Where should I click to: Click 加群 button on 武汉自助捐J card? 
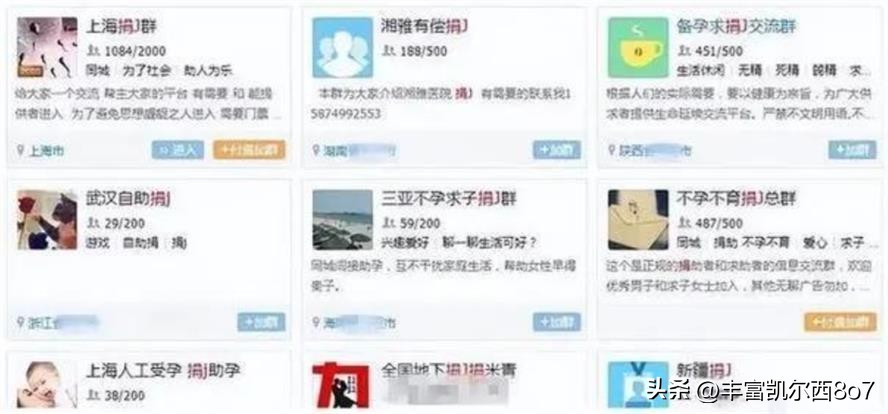coord(261,322)
